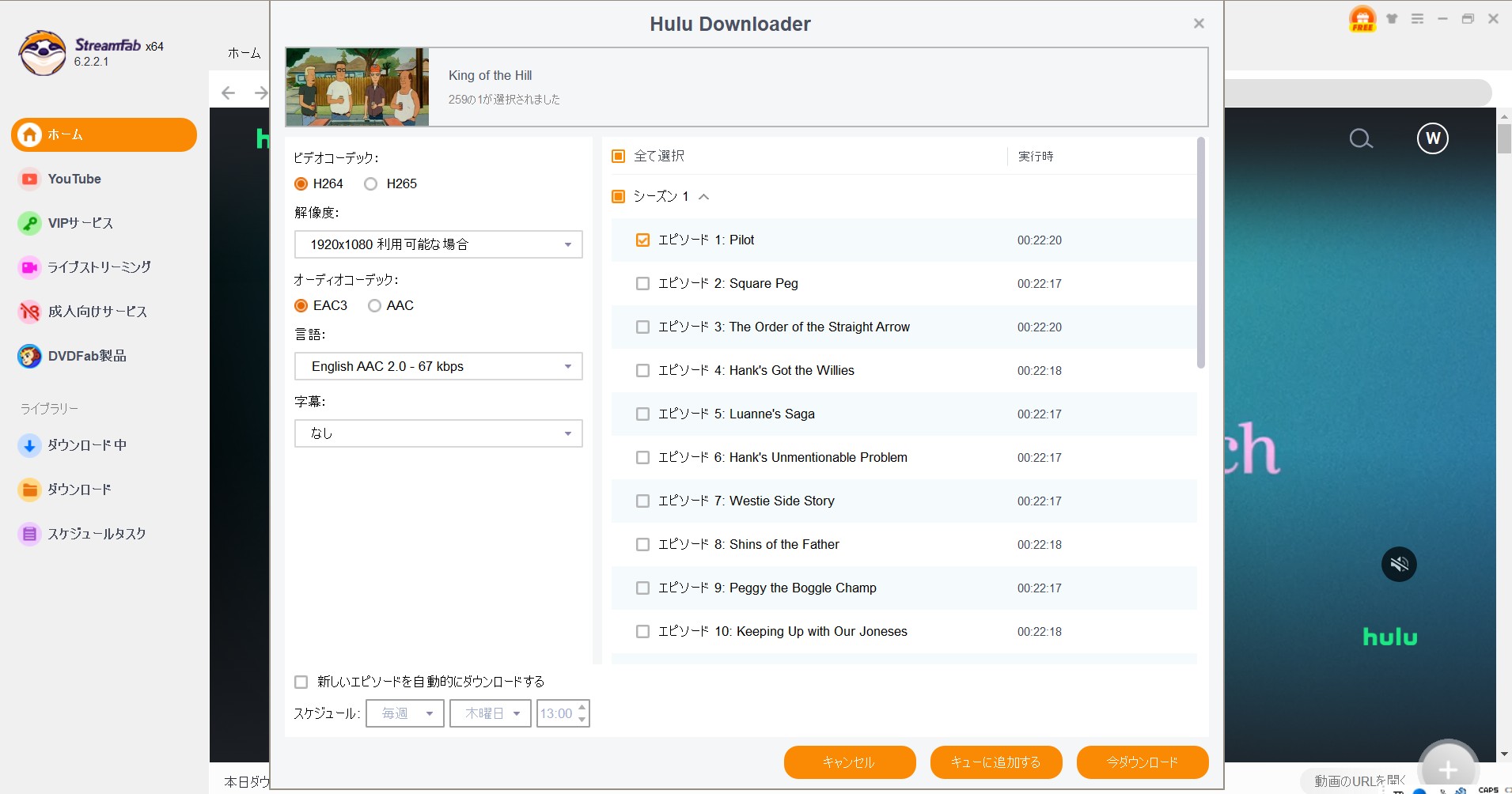Screen dimensions: 1512x794
Task: Open the language English AAC 2.0 dropdown
Action: click(438, 366)
